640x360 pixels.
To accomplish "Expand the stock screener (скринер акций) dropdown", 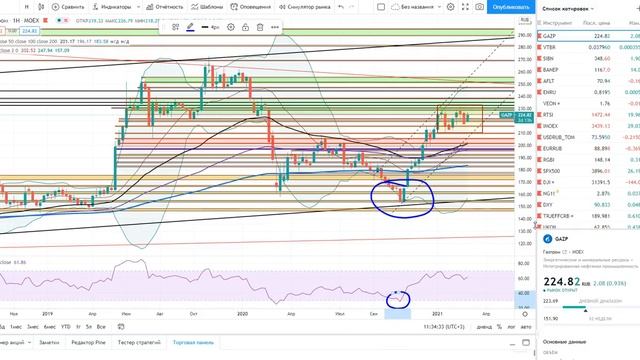I will click(x=29, y=342).
